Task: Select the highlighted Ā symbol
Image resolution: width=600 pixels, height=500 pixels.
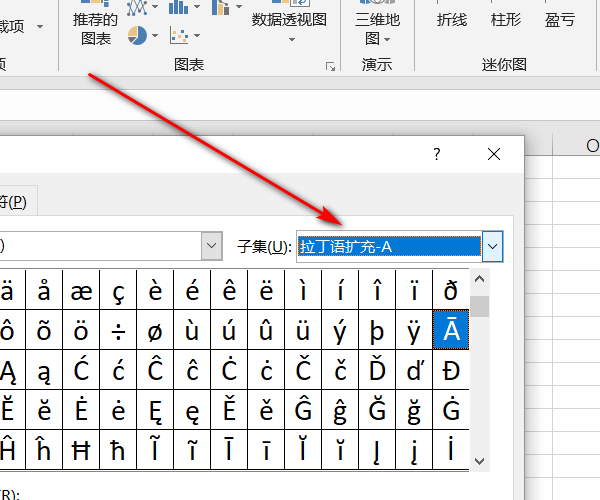Action: [x=451, y=328]
